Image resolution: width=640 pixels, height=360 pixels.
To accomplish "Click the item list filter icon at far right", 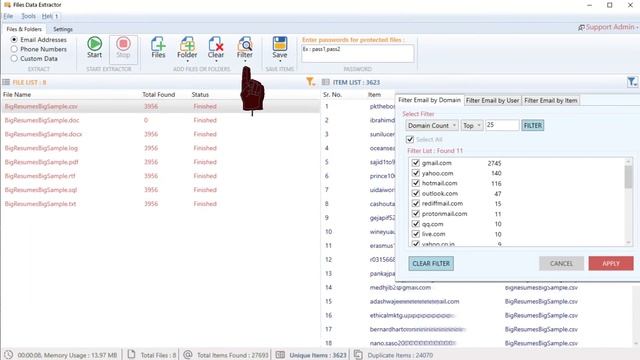I will [x=632, y=82].
